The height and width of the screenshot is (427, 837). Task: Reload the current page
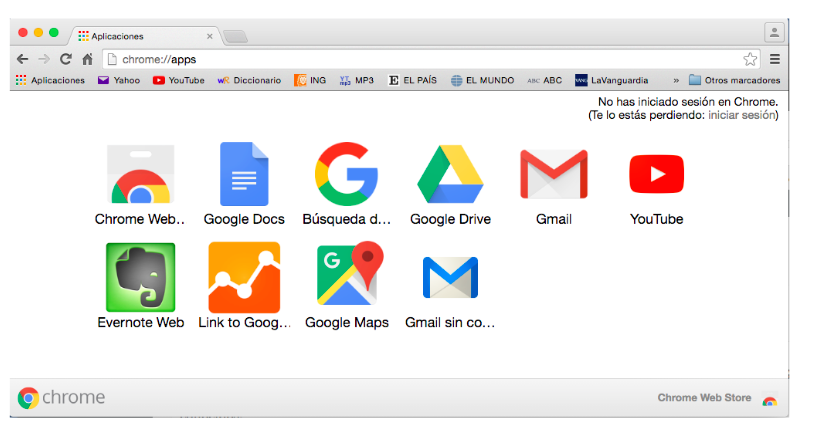pyautogui.click(x=66, y=59)
